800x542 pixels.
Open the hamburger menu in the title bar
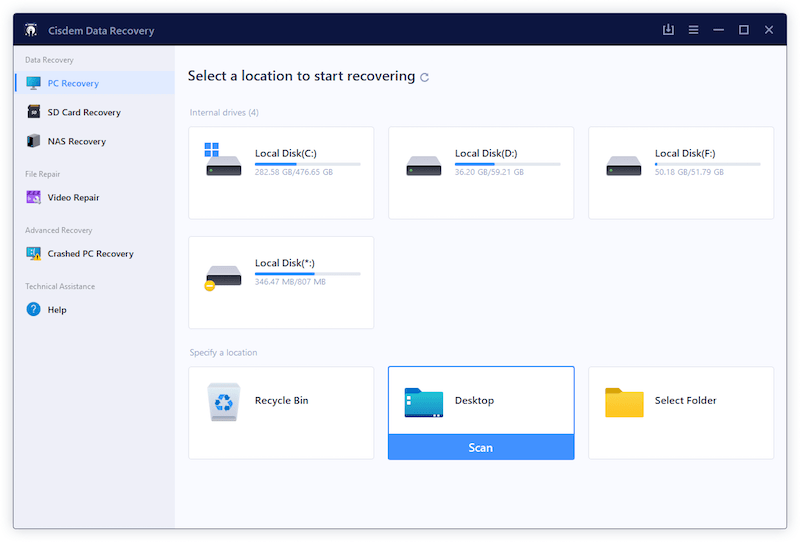pyautogui.click(x=693, y=30)
